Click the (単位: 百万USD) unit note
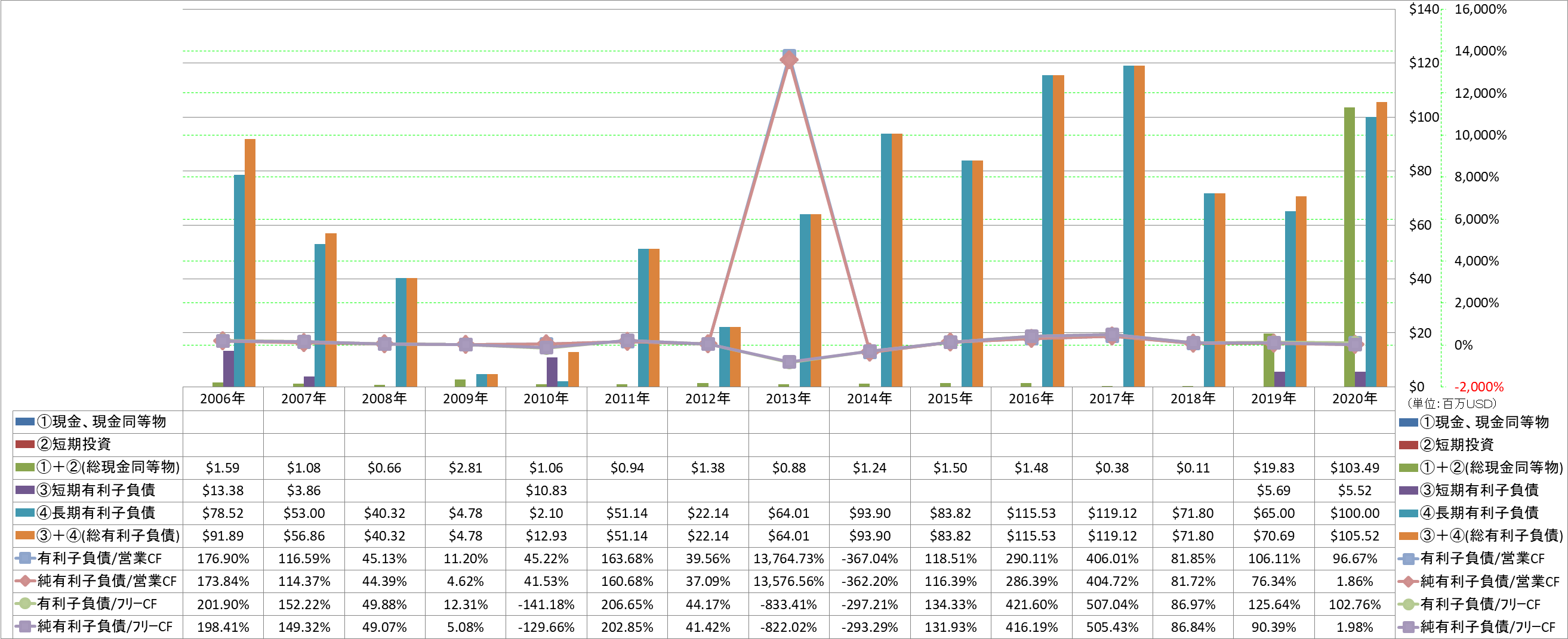The width and height of the screenshot is (1568, 639). coord(1452,403)
